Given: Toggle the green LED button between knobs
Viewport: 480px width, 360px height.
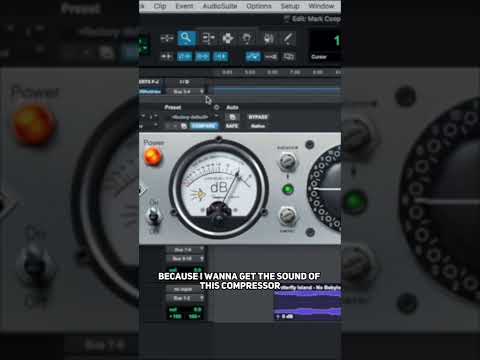Looking at the screenshot, I should (x=288, y=189).
